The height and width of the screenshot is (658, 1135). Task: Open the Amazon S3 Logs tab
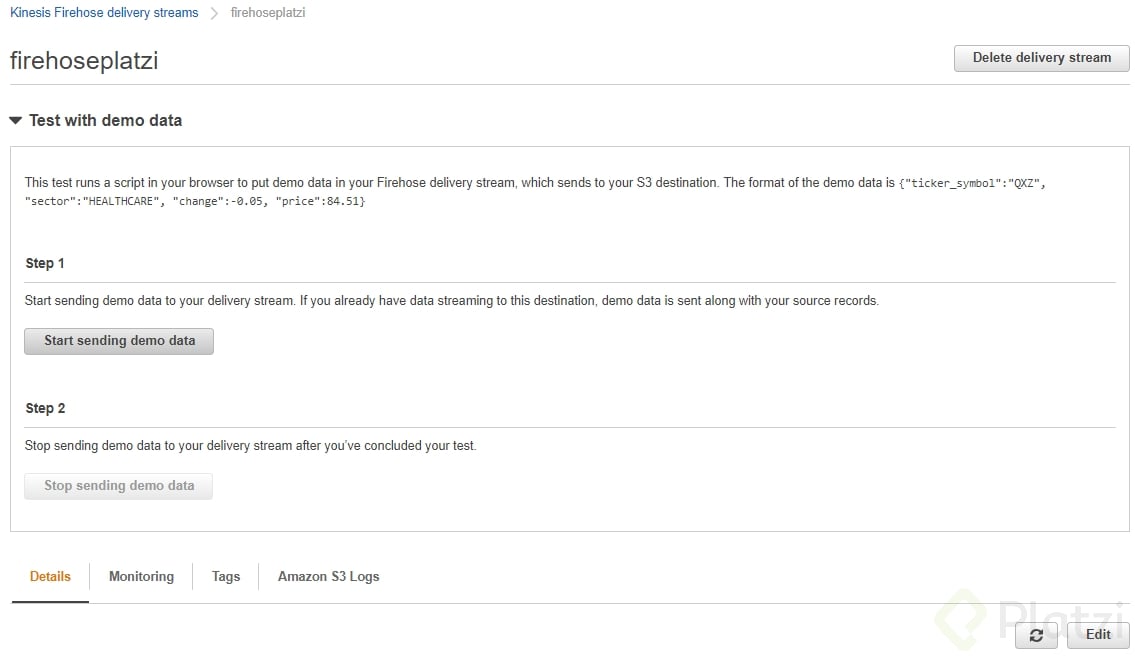pos(329,576)
